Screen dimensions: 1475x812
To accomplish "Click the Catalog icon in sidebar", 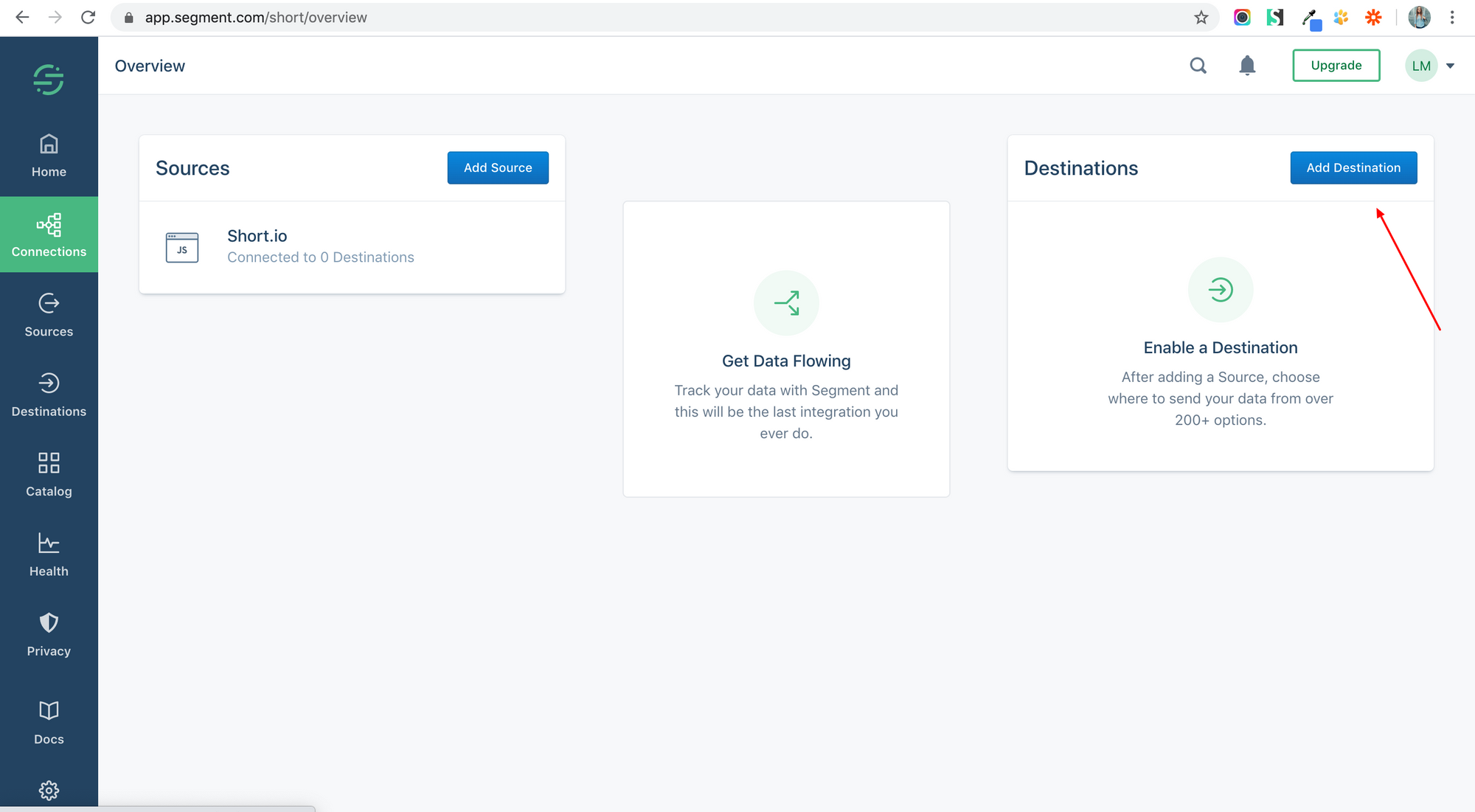I will [48, 463].
